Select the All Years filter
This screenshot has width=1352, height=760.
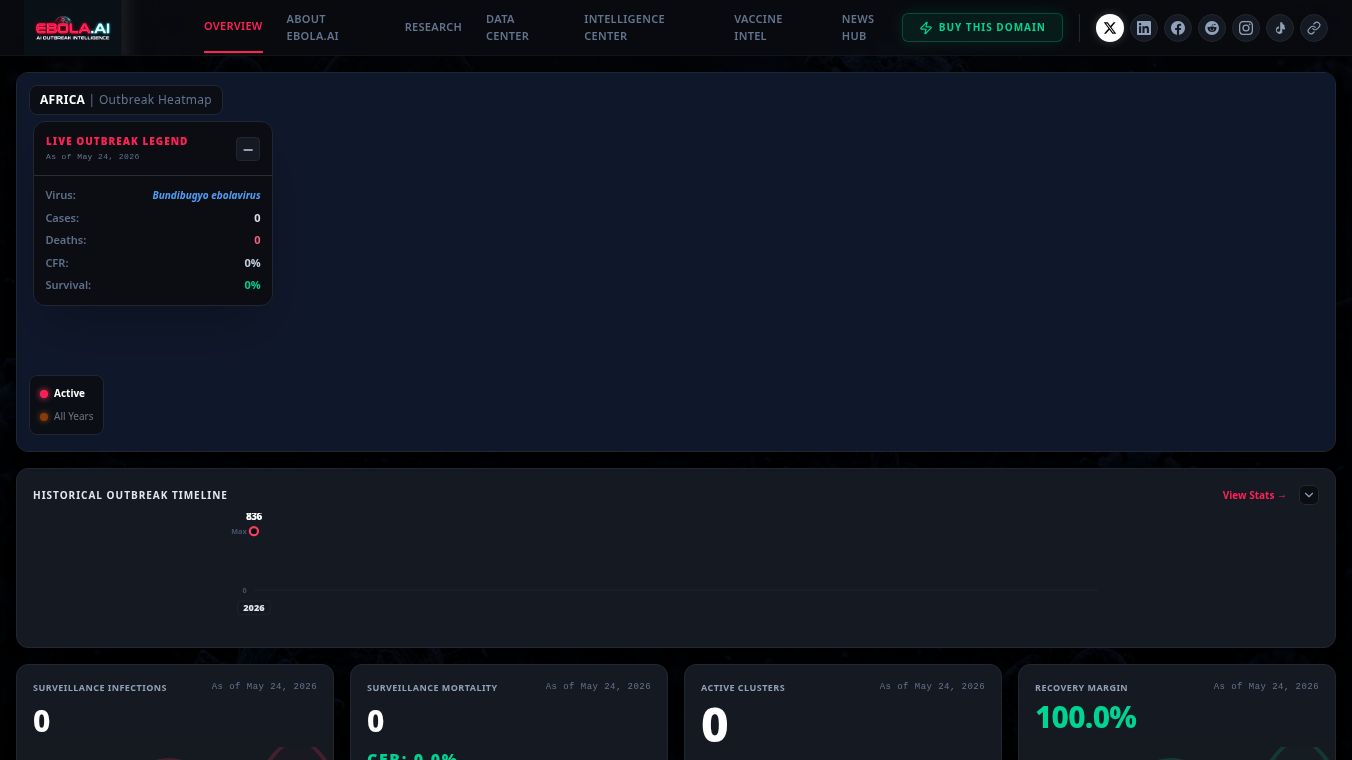[x=66, y=417]
